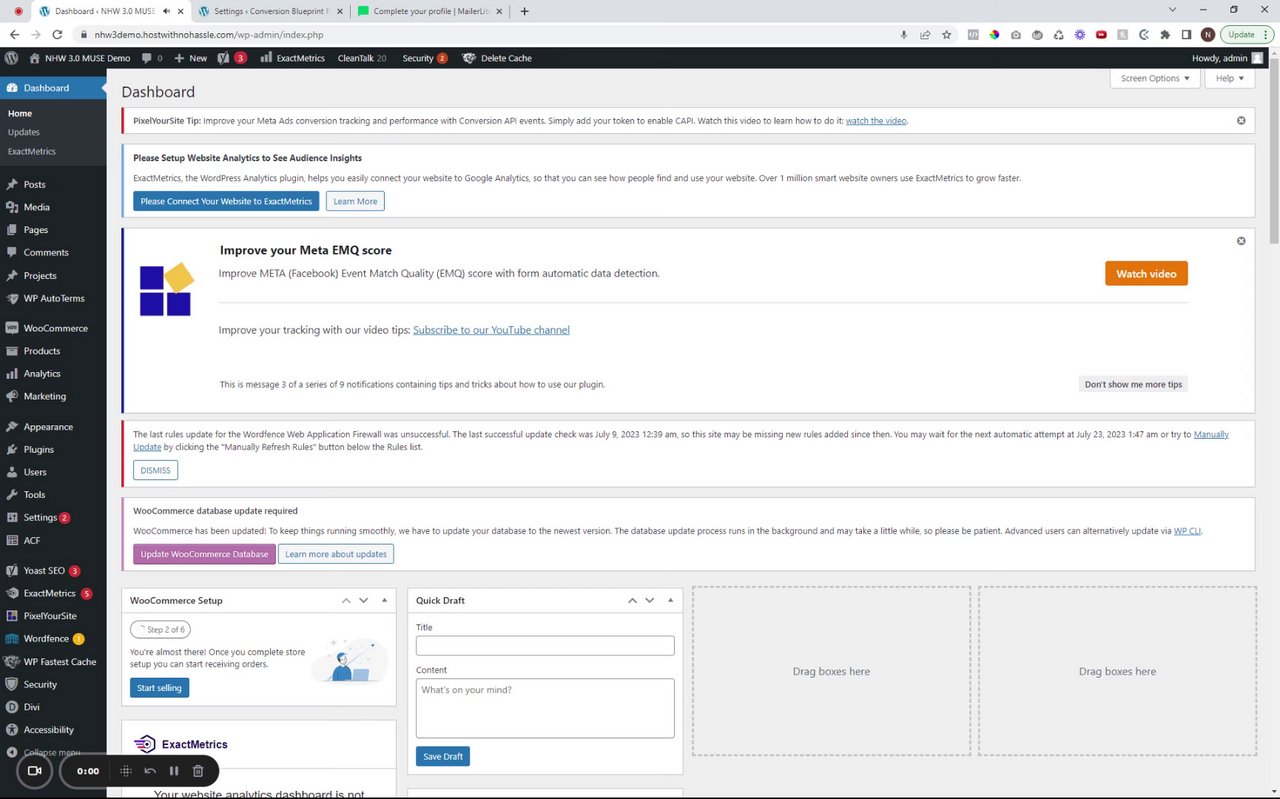Click the Save Draft button
This screenshot has height=799, width=1280.
pos(443,757)
